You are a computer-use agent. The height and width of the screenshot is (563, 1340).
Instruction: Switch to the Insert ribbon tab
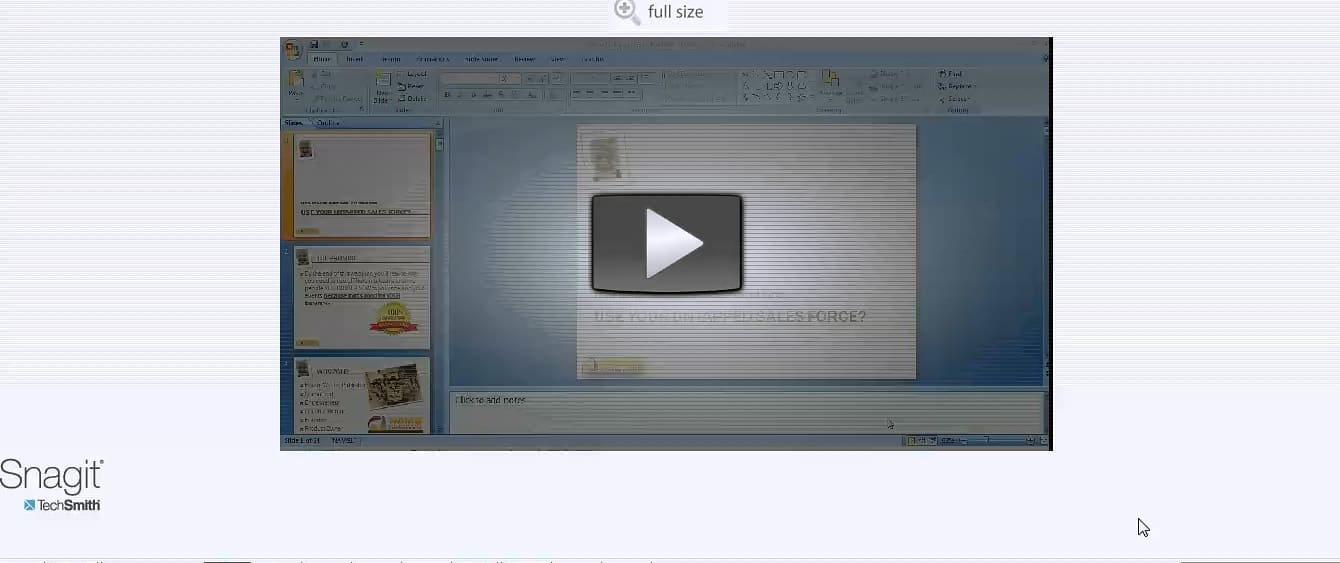pyautogui.click(x=355, y=59)
